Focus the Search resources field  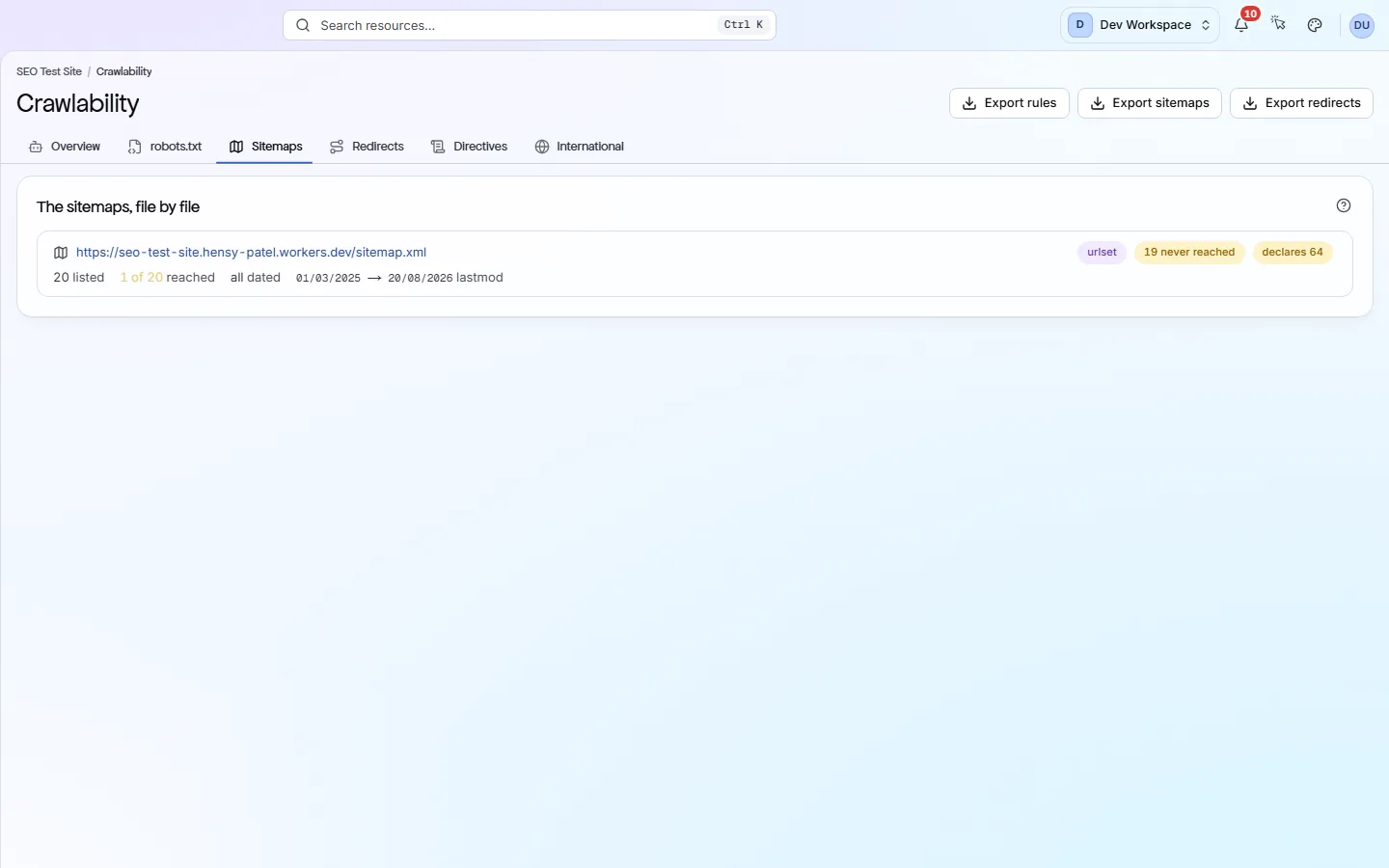[530, 25]
